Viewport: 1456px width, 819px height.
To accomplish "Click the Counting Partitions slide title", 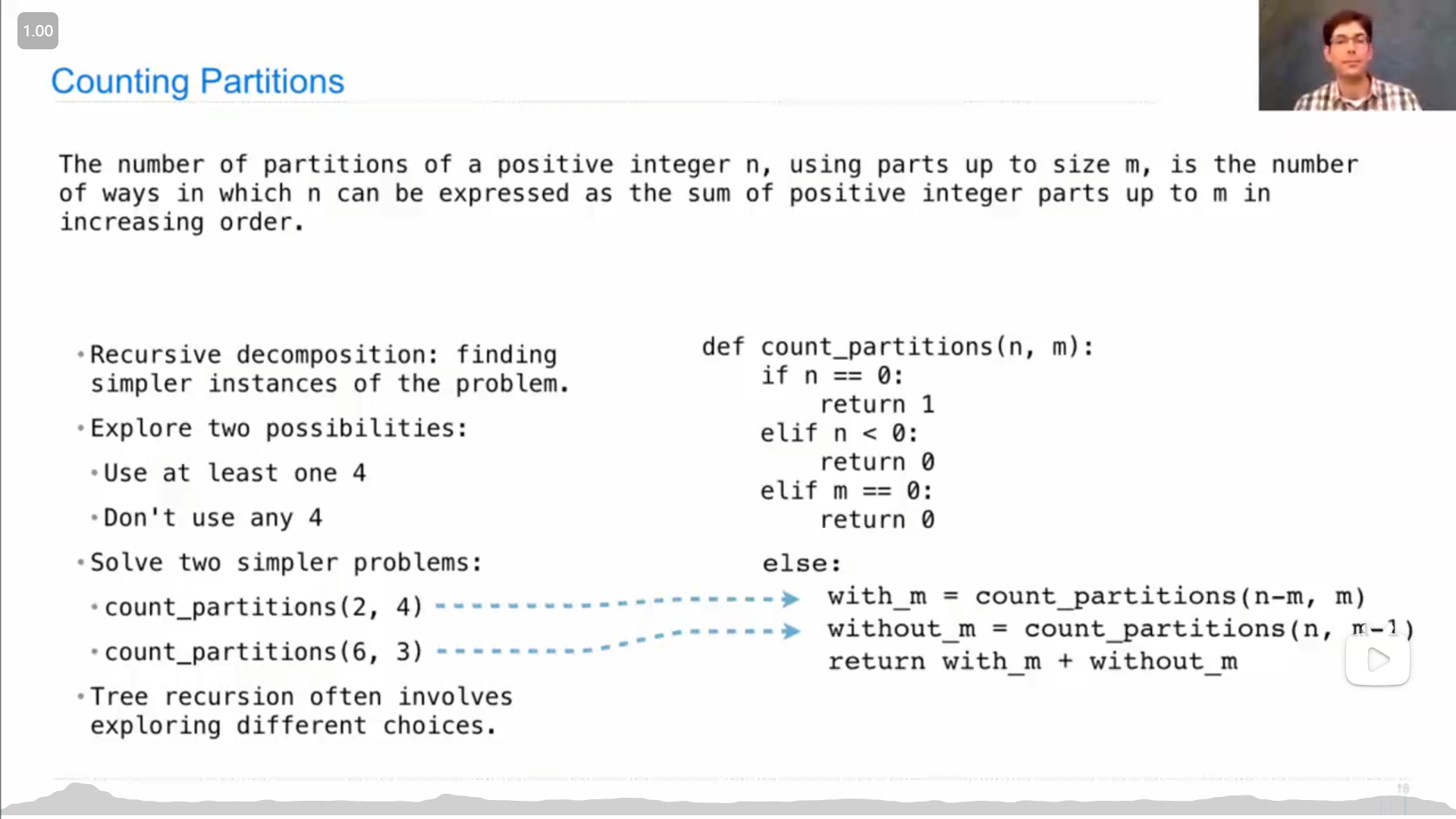I will click(x=197, y=81).
